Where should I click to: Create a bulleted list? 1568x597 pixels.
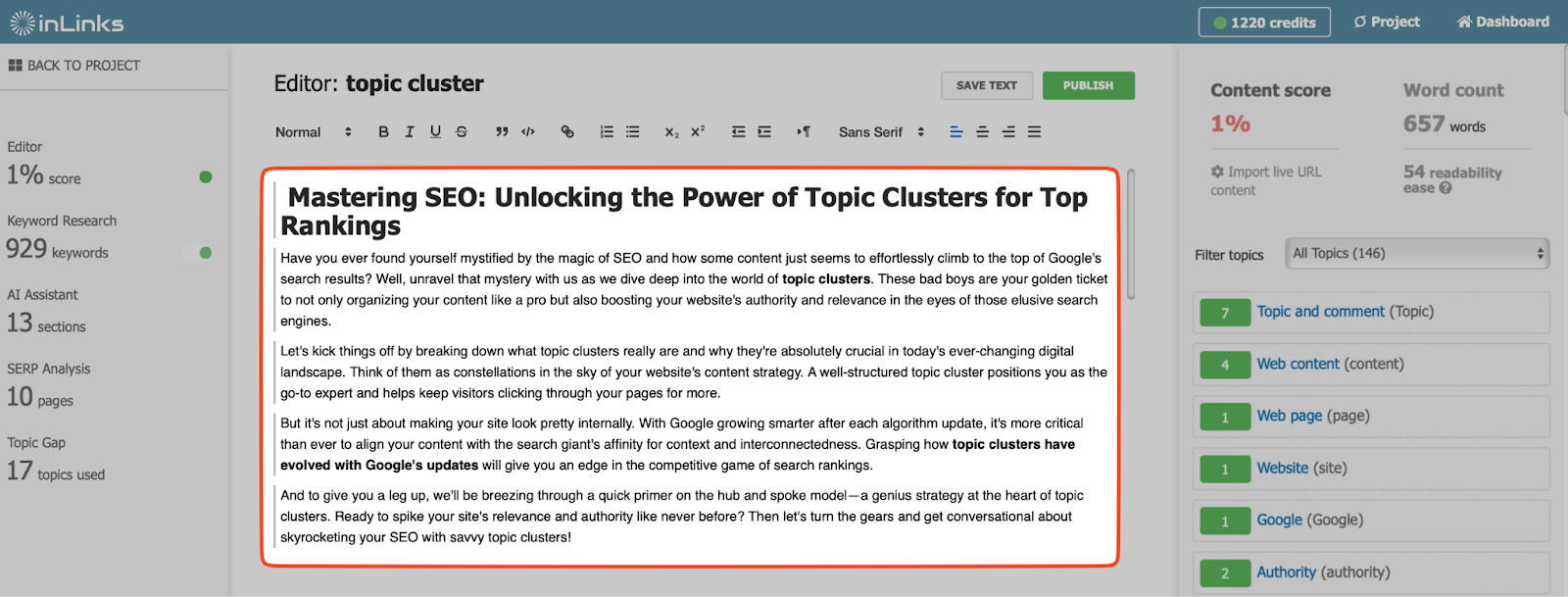tap(633, 132)
